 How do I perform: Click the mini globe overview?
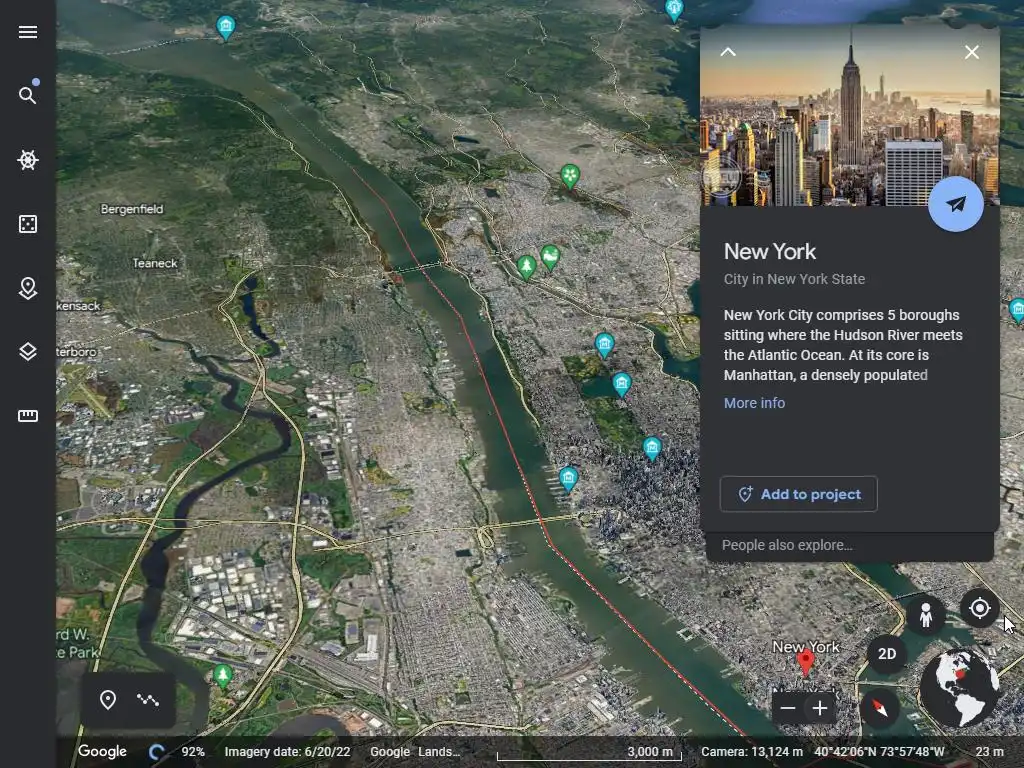click(x=959, y=688)
